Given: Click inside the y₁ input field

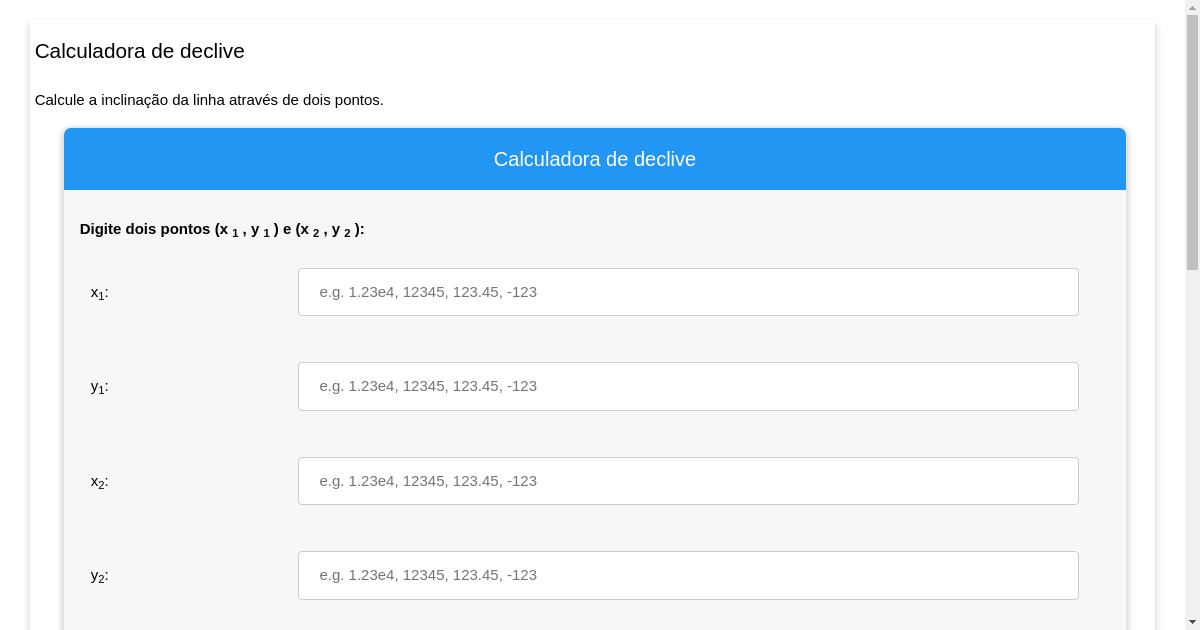Looking at the screenshot, I should [688, 386].
